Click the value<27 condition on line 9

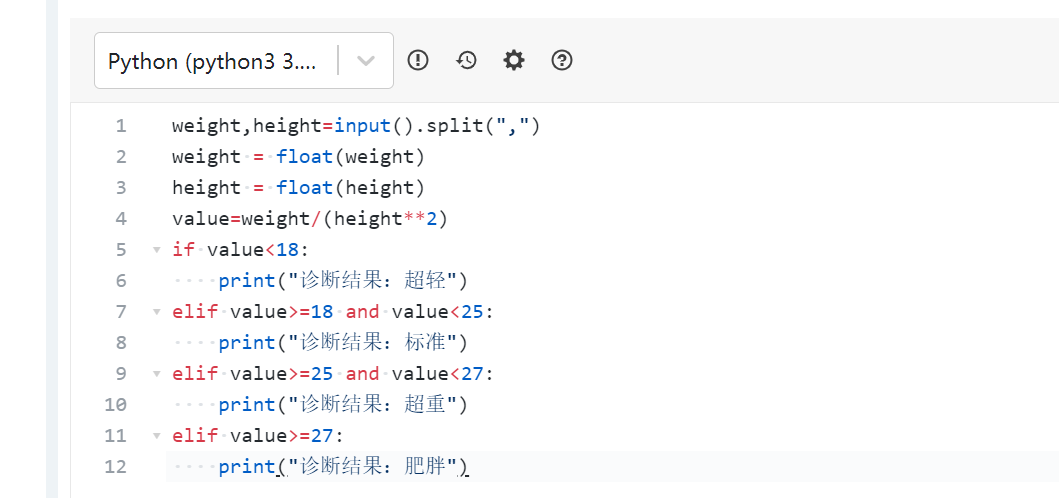pyautogui.click(x=438, y=374)
